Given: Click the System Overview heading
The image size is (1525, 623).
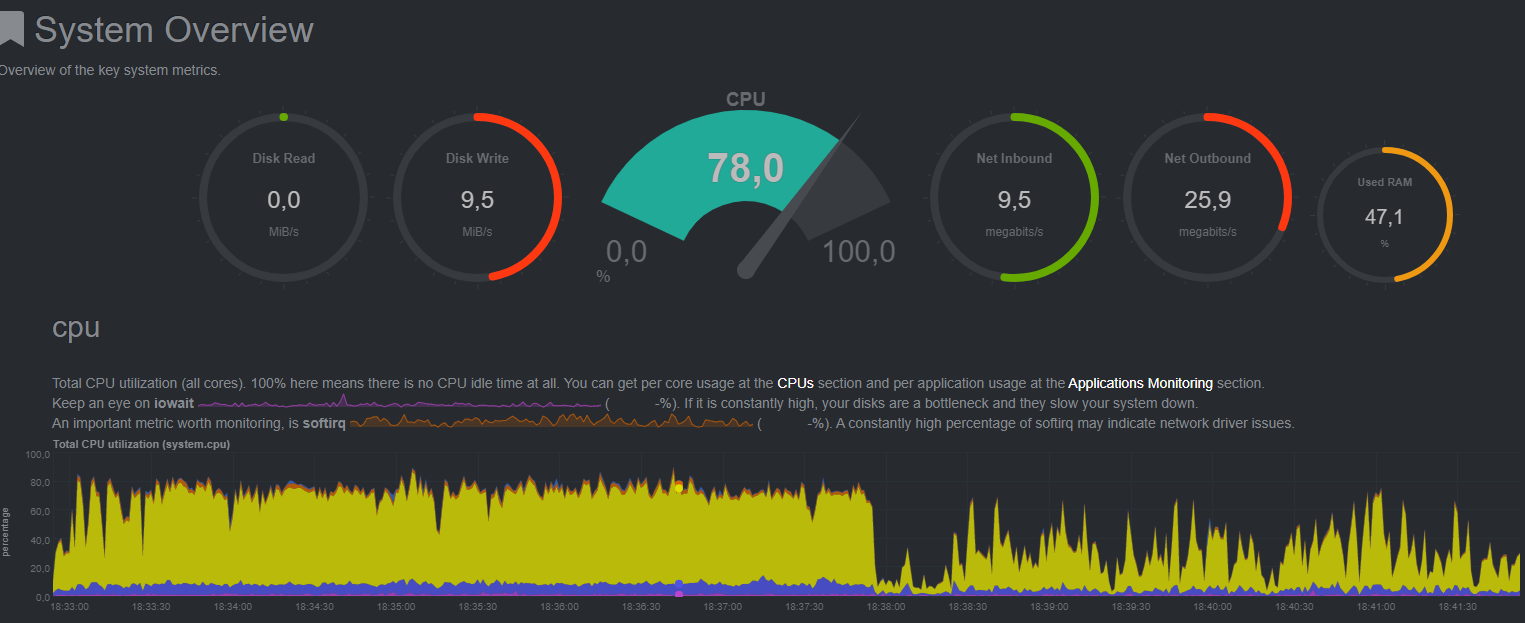Looking at the screenshot, I should 174,30.
